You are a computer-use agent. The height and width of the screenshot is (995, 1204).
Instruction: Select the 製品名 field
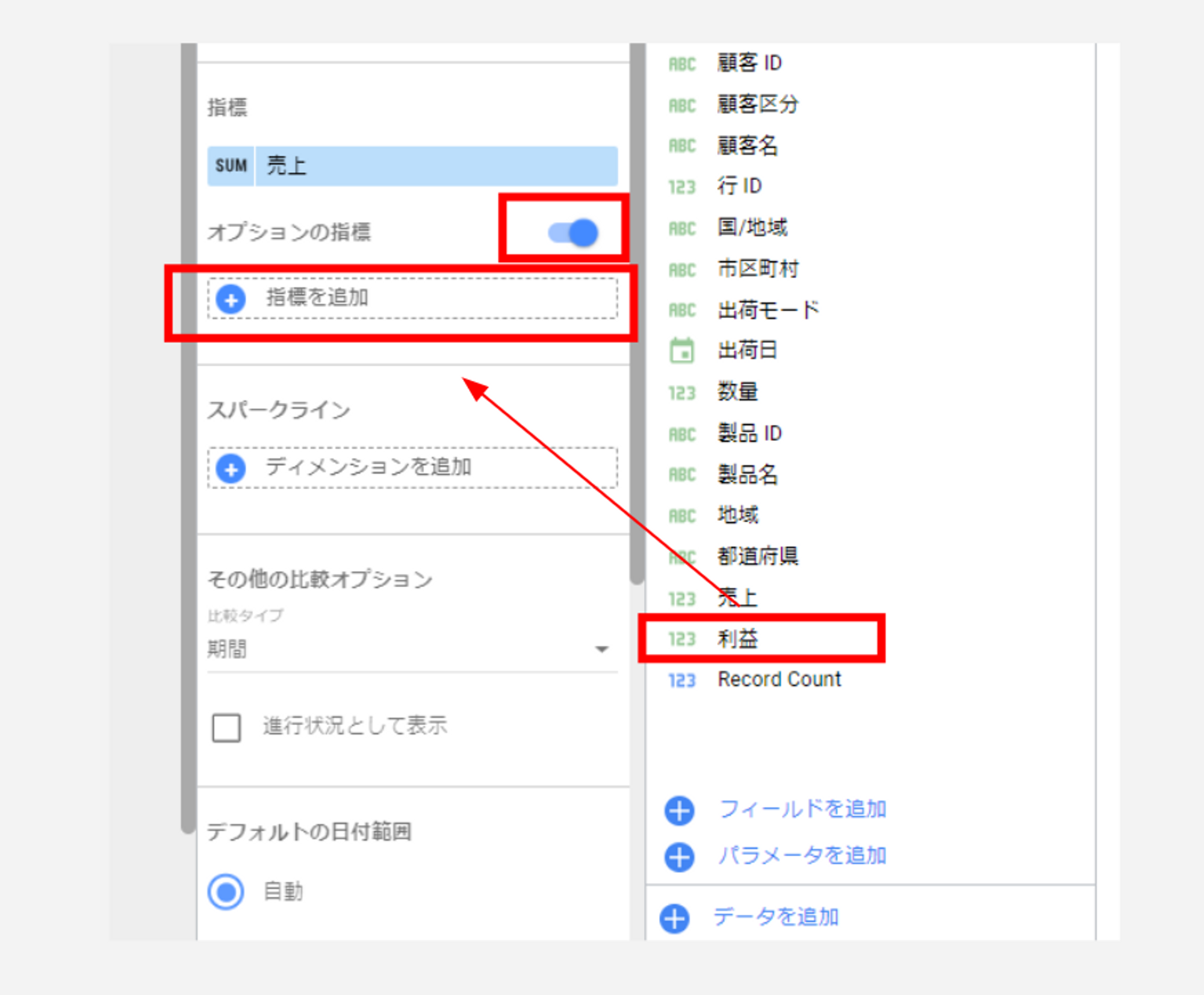point(748,474)
